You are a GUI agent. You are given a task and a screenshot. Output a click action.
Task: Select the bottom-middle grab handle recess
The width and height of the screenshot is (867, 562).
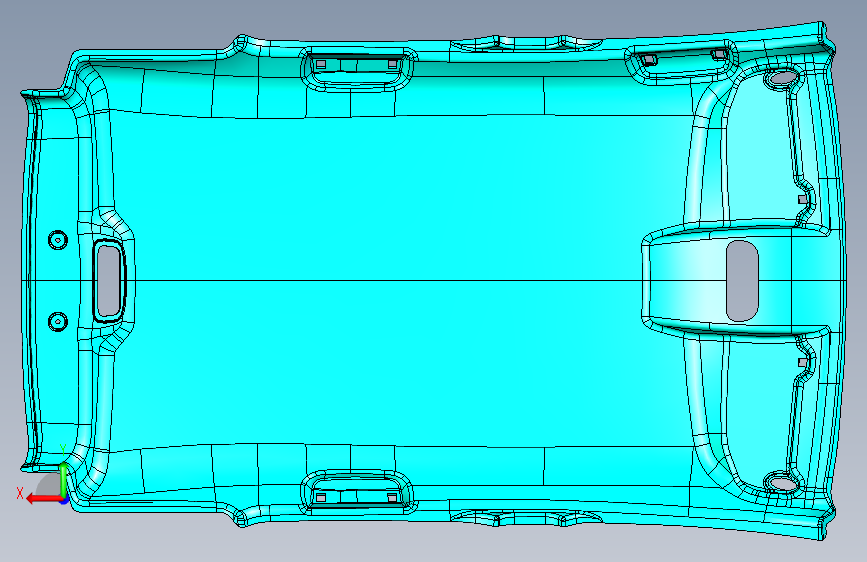click(x=357, y=492)
